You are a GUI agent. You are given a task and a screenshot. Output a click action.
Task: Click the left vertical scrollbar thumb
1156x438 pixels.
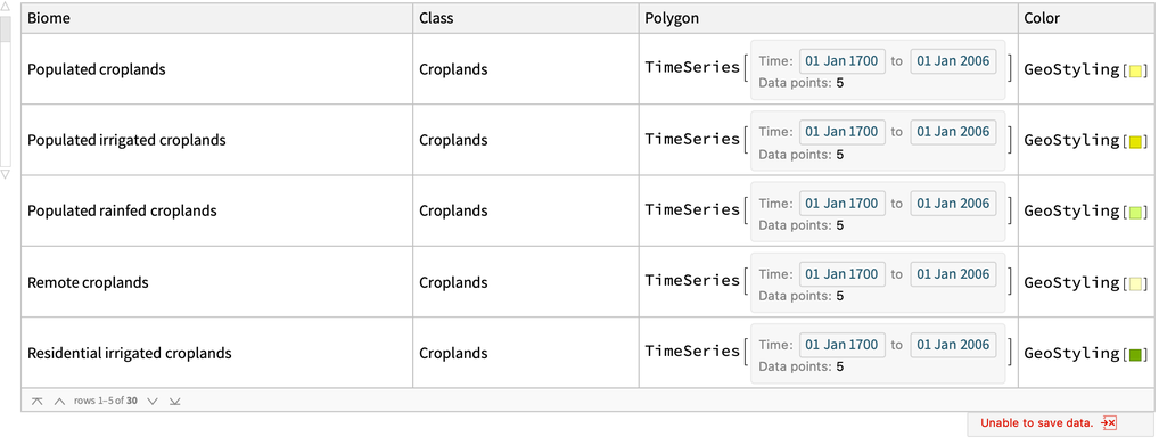[x=4, y=30]
